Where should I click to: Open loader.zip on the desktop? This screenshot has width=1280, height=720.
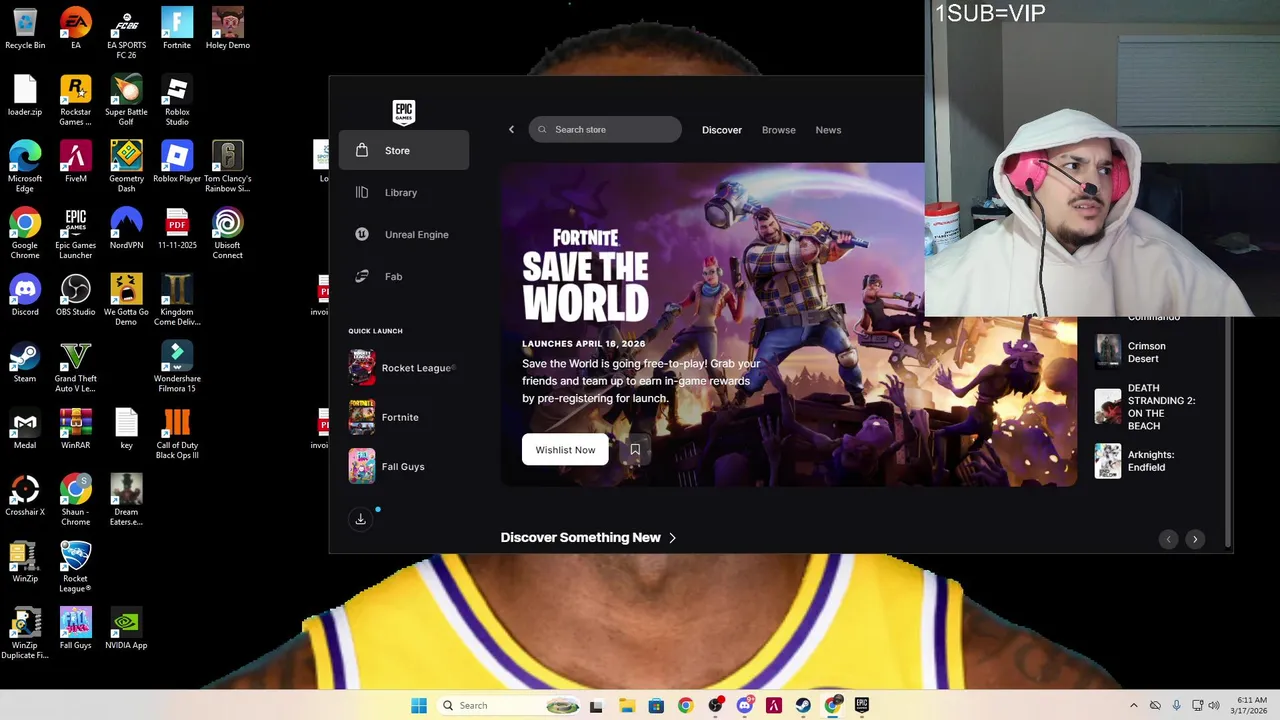(25, 97)
